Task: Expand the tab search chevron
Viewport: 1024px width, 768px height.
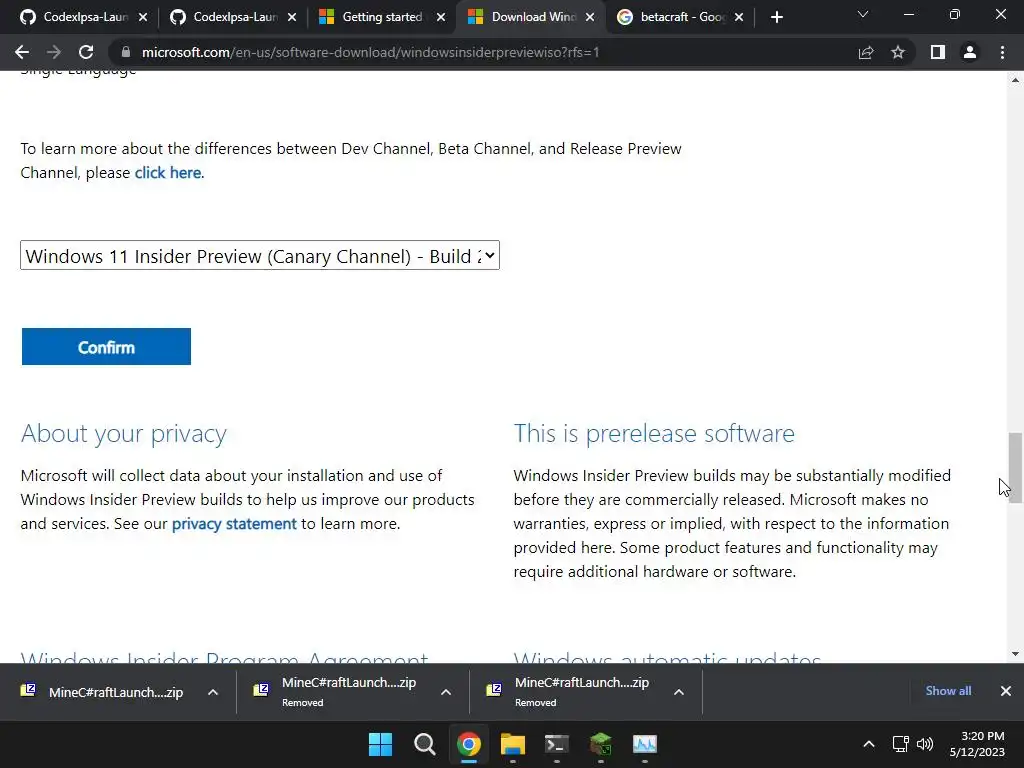Action: pos(863,14)
